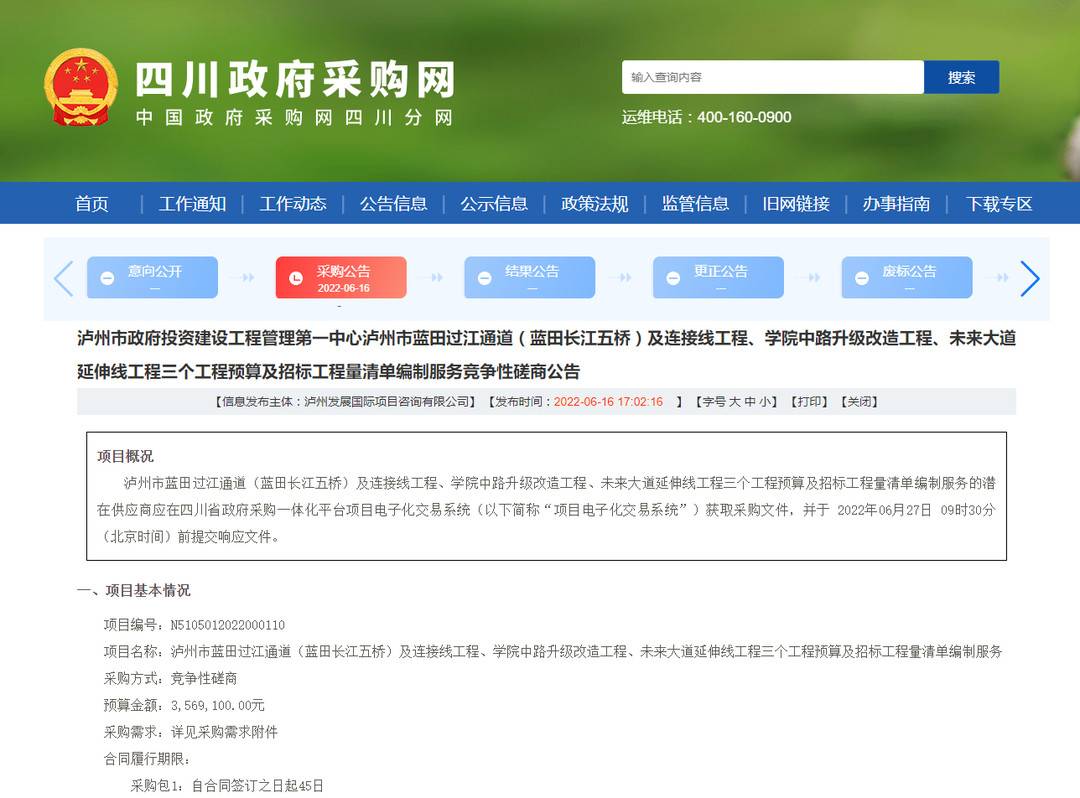Viewport: 1080px width, 798px height.
Task: Open 旧网链接 old site links
Action: [x=796, y=204]
